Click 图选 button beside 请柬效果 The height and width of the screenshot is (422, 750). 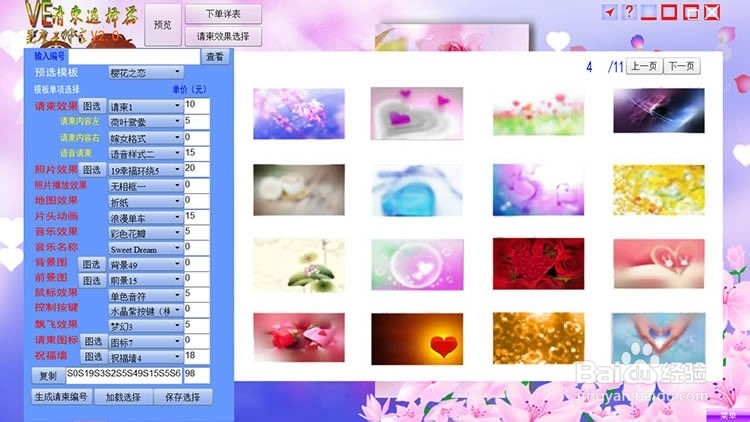92,106
